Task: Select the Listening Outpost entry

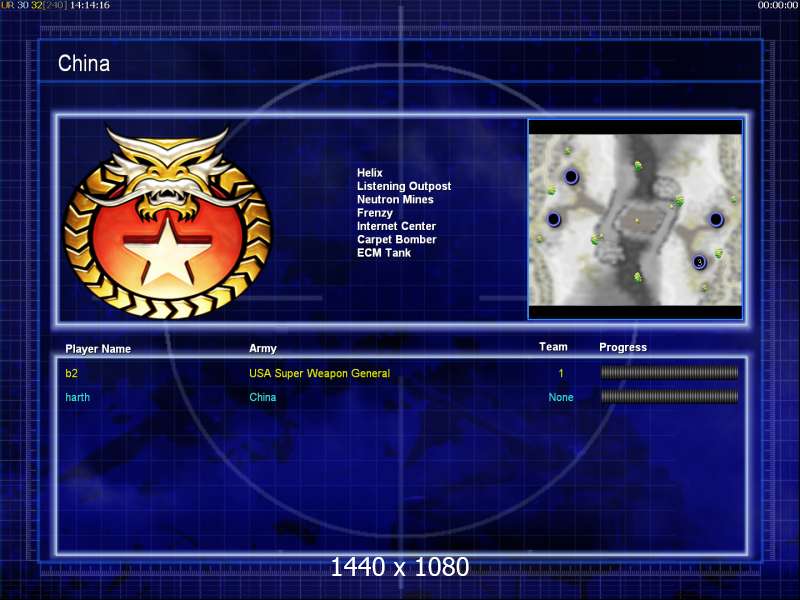Action: 404,186
